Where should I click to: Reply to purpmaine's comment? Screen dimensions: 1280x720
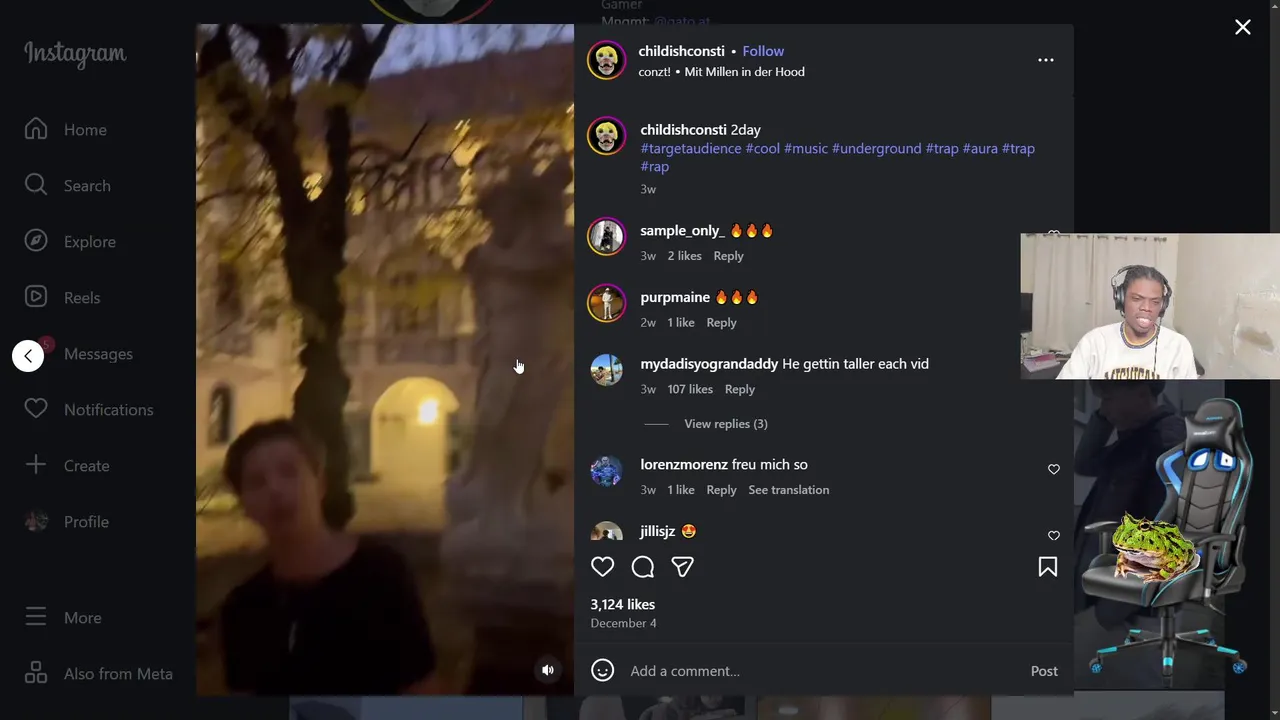721,322
